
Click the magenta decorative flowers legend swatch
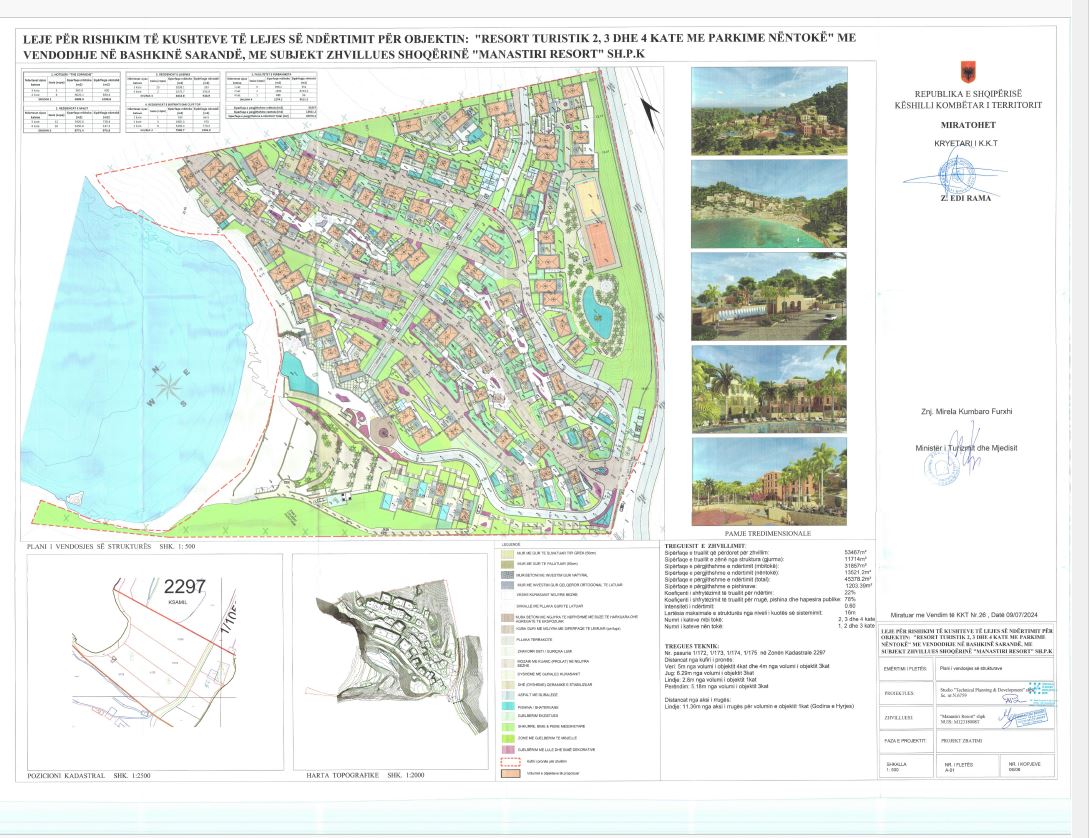tap(506, 750)
